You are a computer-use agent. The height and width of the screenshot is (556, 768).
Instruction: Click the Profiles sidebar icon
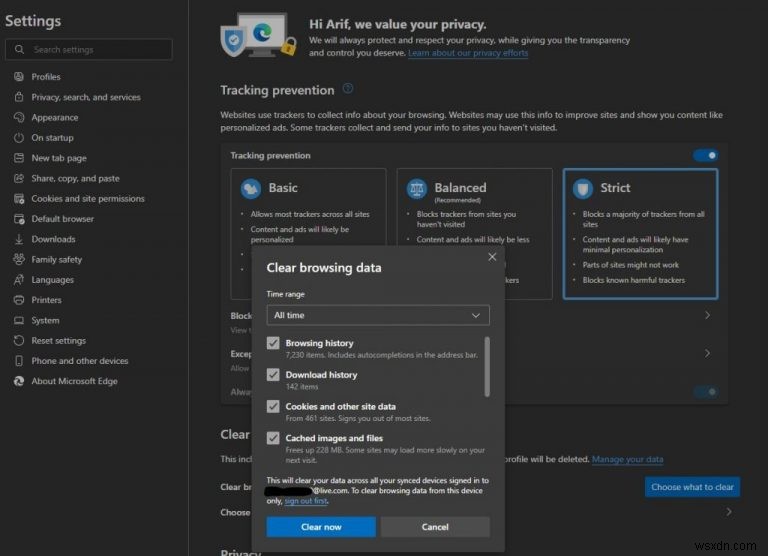19,76
